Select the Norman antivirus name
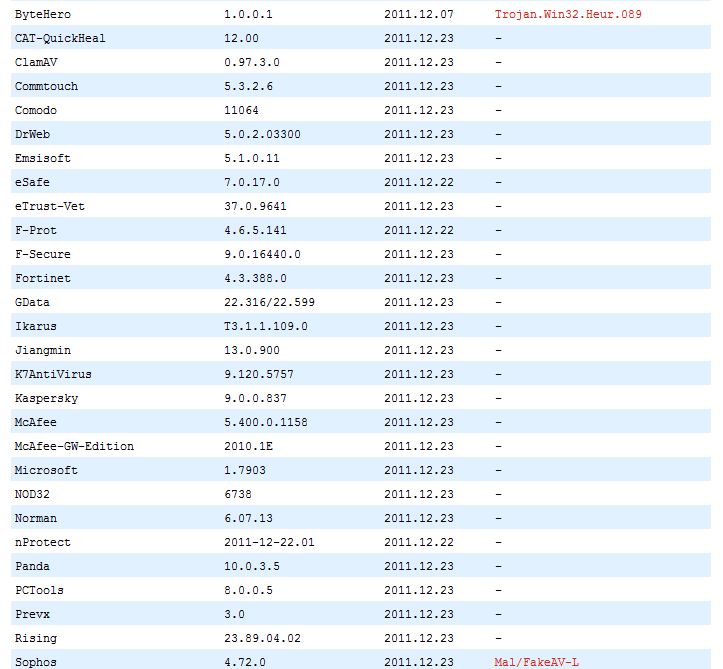 36,518
